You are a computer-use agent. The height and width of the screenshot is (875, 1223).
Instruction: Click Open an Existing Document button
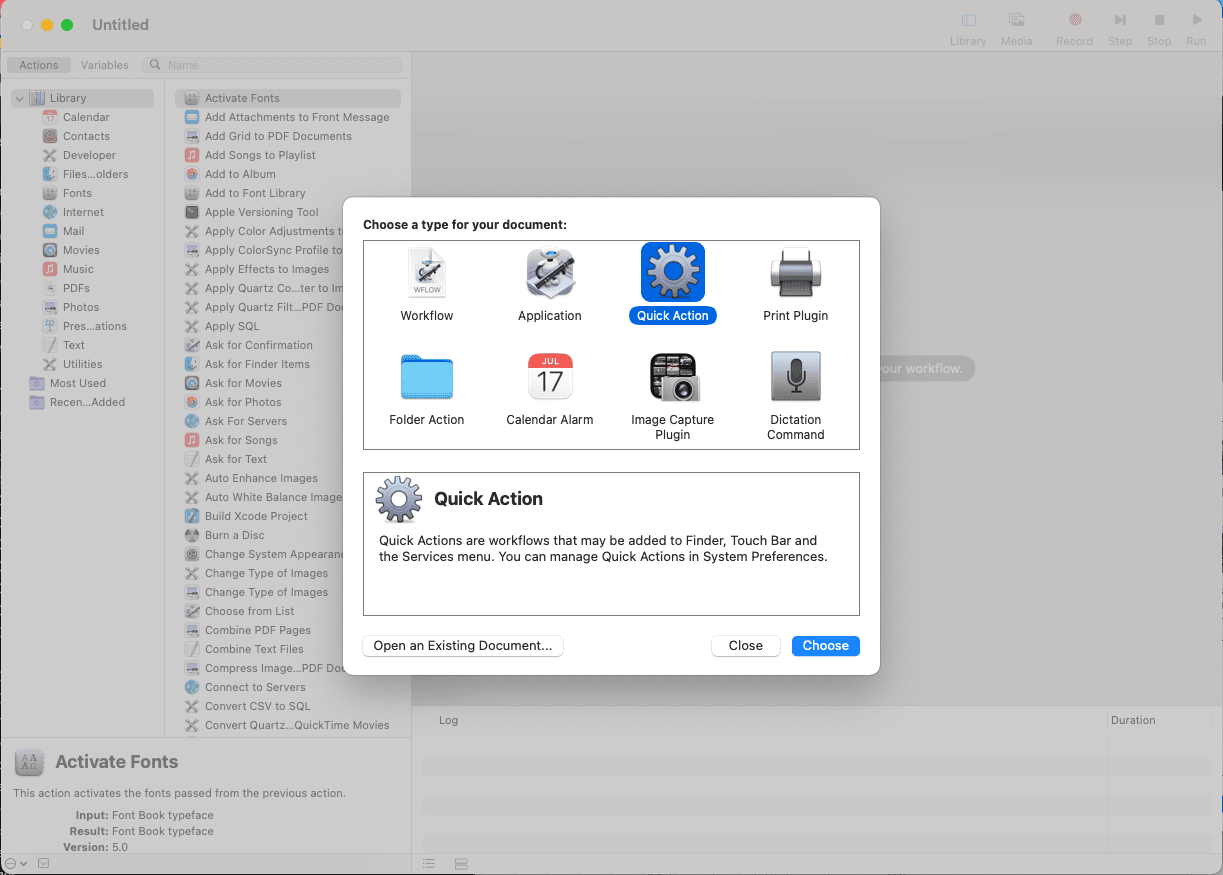463,646
